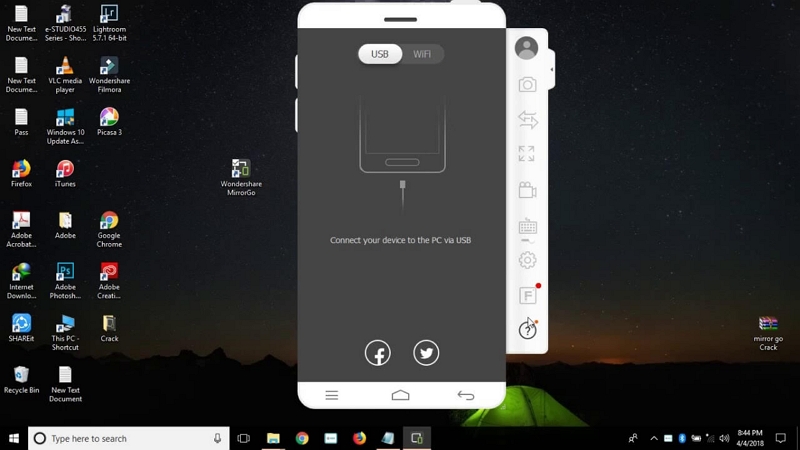Screen dimensions: 800x450
Task: Select the VLC media player shortcut
Action: pos(65,74)
